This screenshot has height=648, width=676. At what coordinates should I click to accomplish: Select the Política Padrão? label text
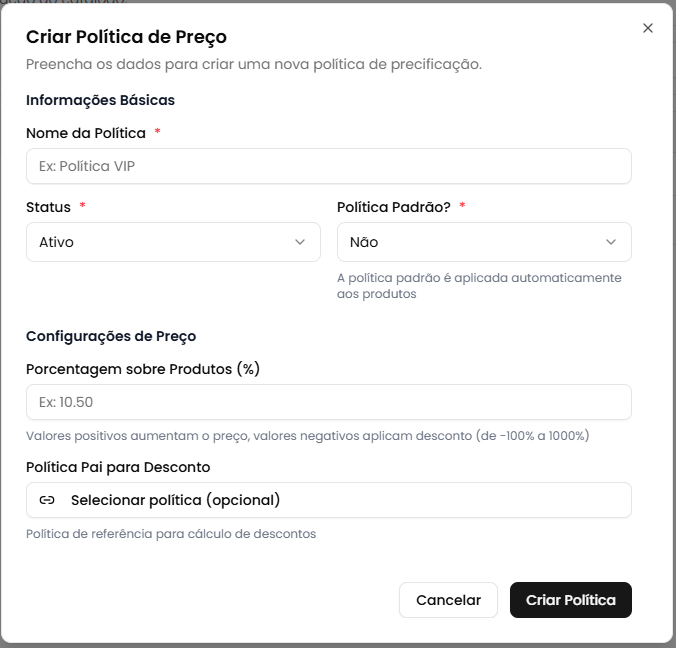[x=394, y=207]
